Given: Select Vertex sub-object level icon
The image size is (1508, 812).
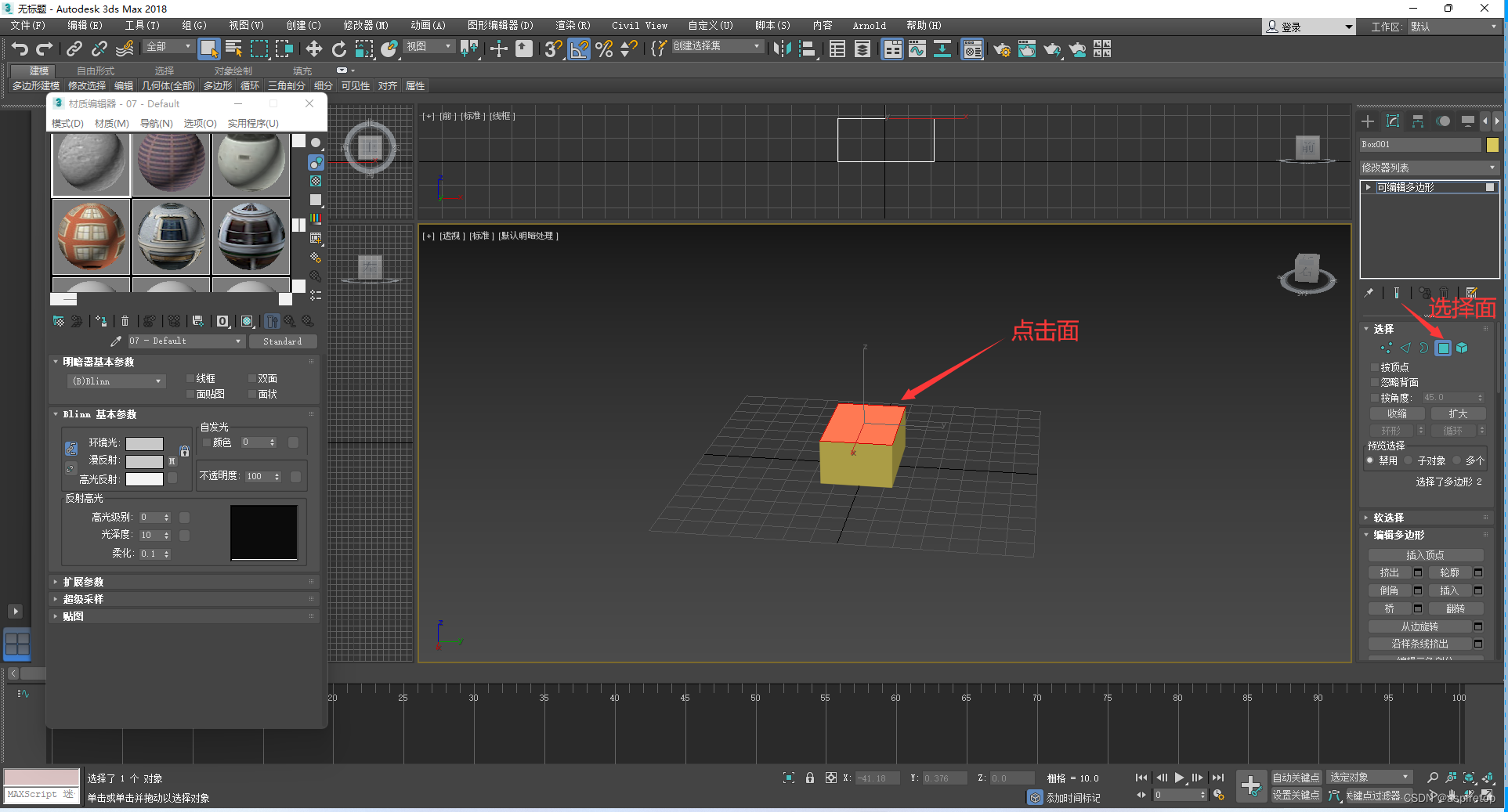Looking at the screenshot, I should (1387, 348).
